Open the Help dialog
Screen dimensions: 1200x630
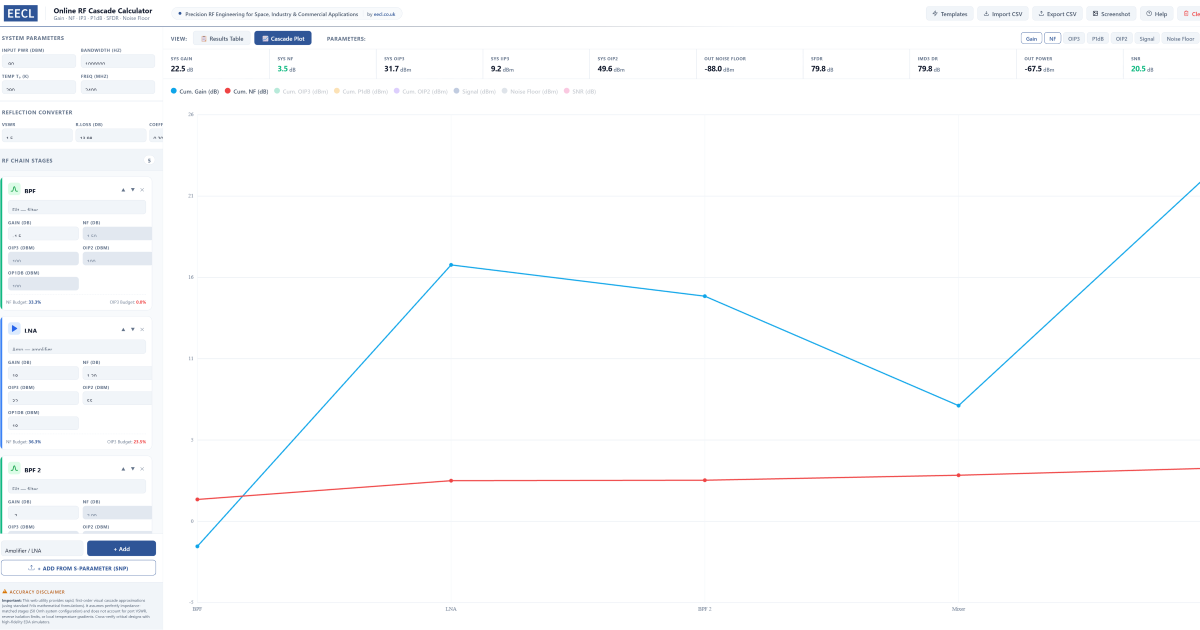pyautogui.click(x=1156, y=14)
